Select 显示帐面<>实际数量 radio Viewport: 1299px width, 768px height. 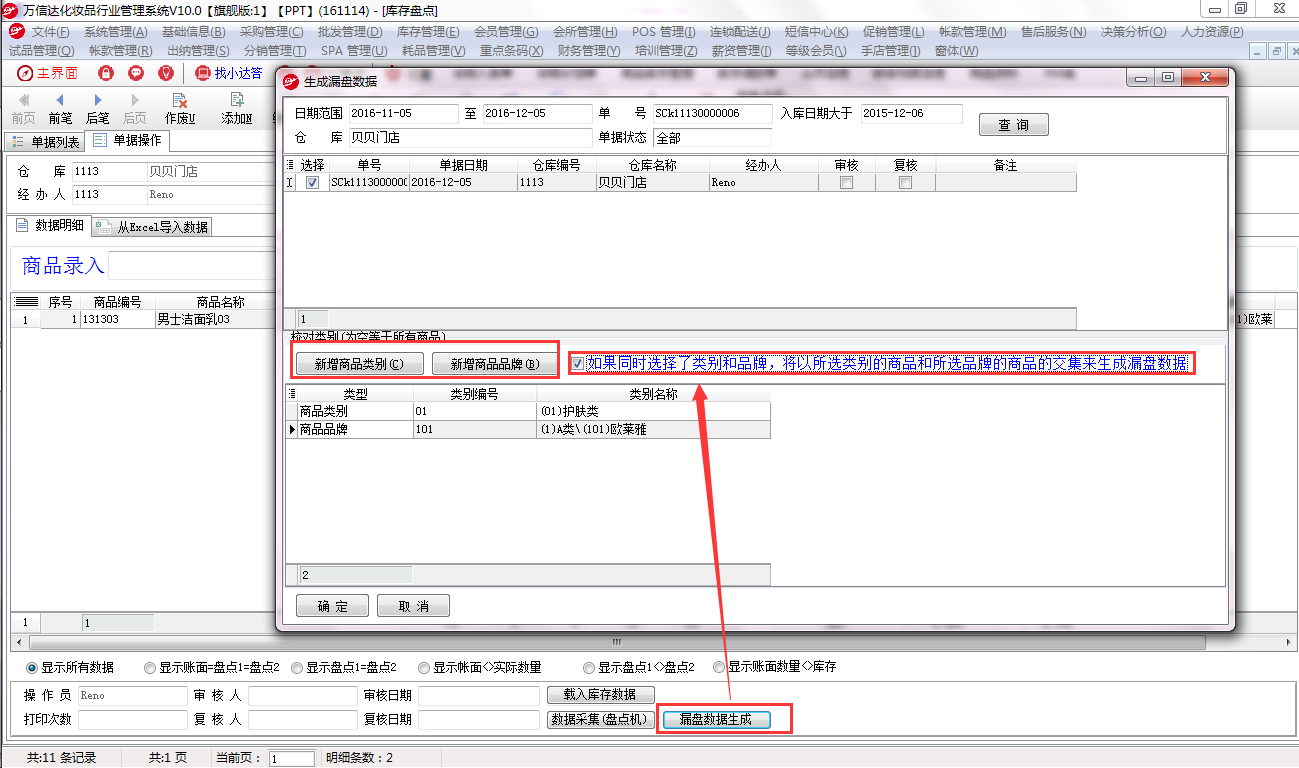[424, 667]
